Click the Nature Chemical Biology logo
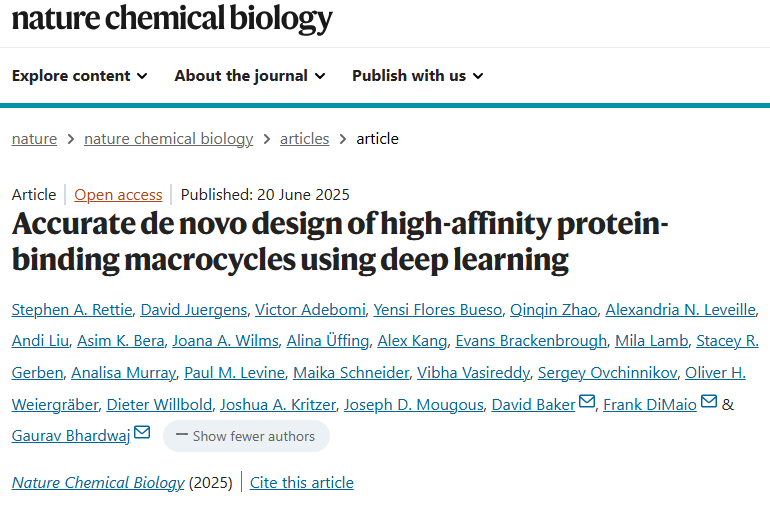This screenshot has height=507, width=770. (172, 19)
